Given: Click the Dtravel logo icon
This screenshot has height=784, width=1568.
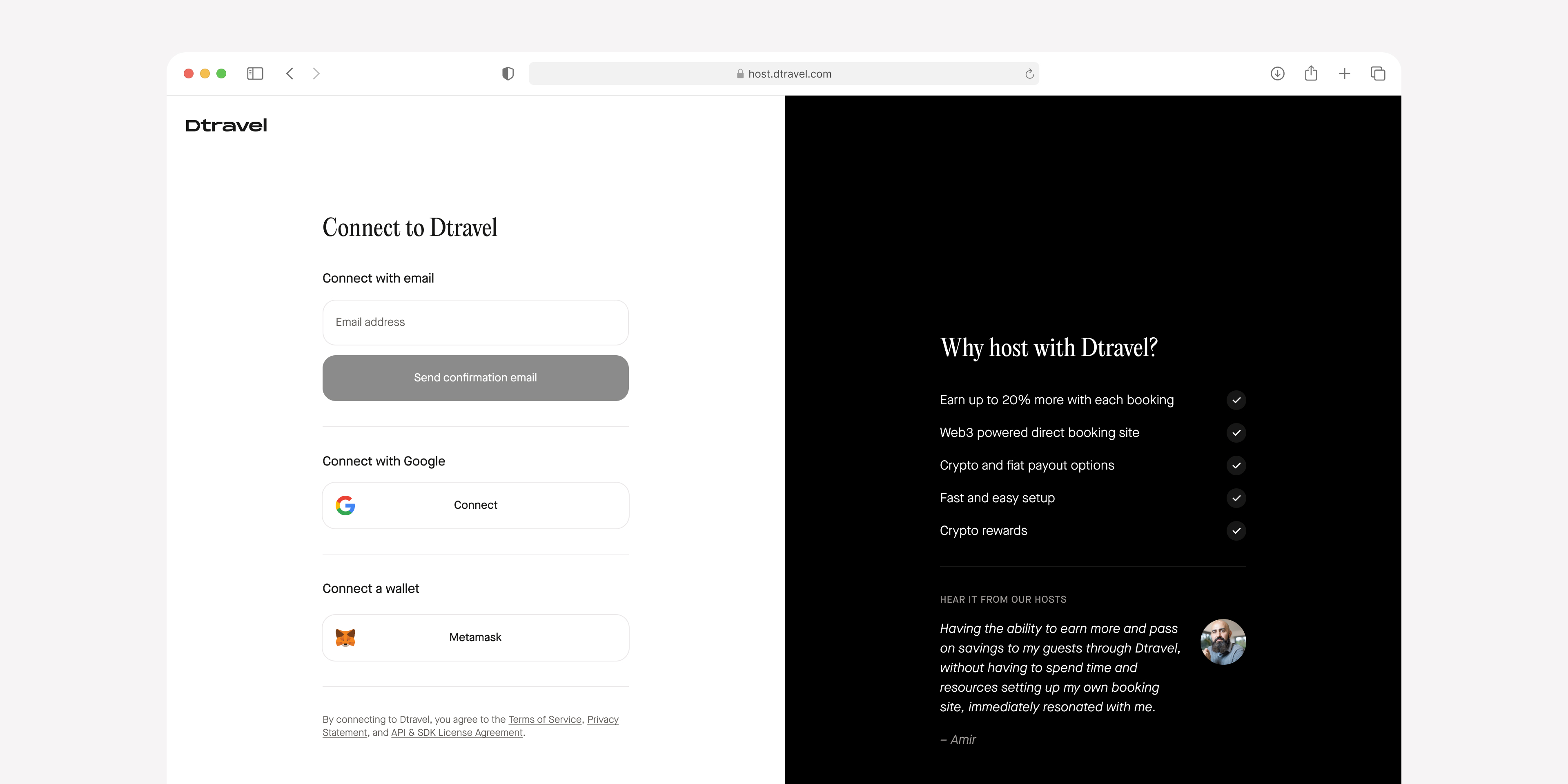Looking at the screenshot, I should pos(225,124).
